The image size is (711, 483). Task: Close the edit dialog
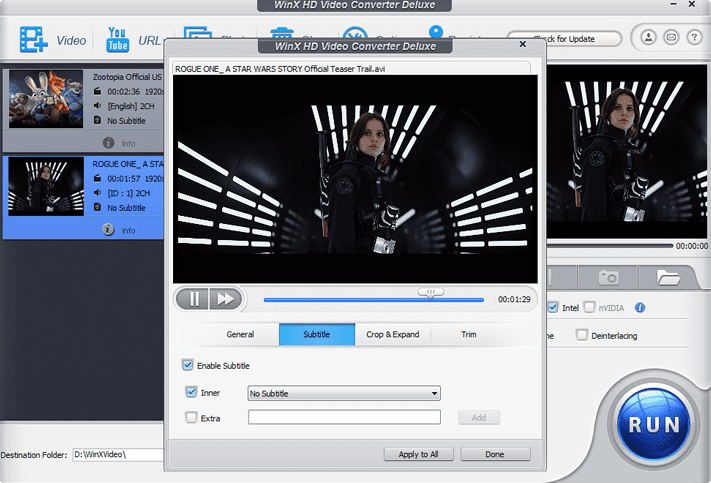pyautogui.click(x=522, y=44)
